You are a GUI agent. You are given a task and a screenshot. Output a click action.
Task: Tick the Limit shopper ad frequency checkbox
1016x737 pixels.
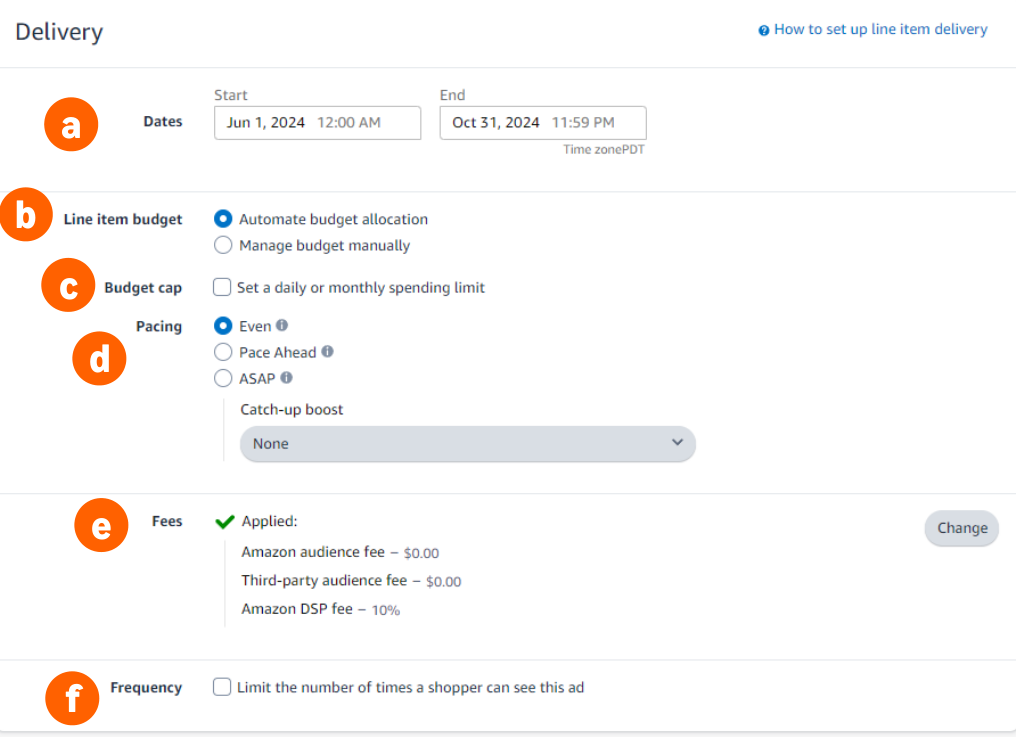(222, 687)
